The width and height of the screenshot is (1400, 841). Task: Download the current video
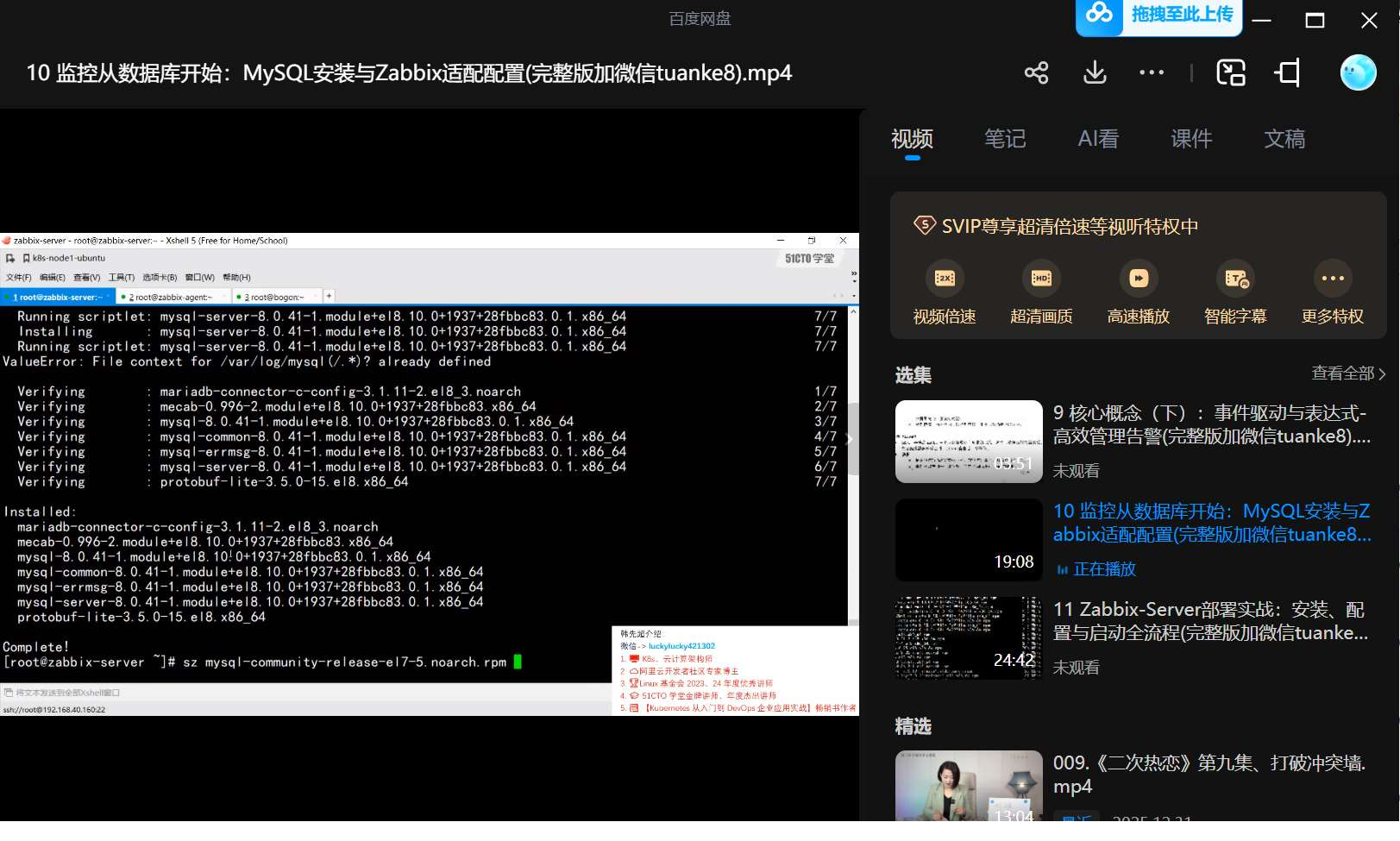point(1093,72)
